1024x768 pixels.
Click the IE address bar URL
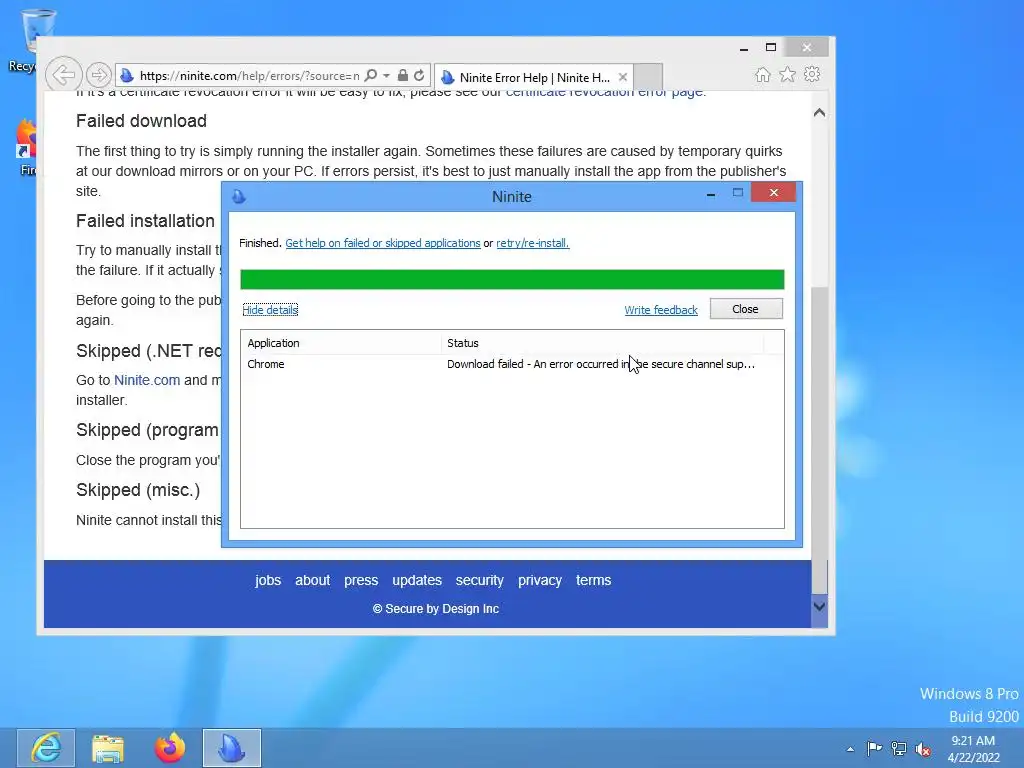point(249,76)
